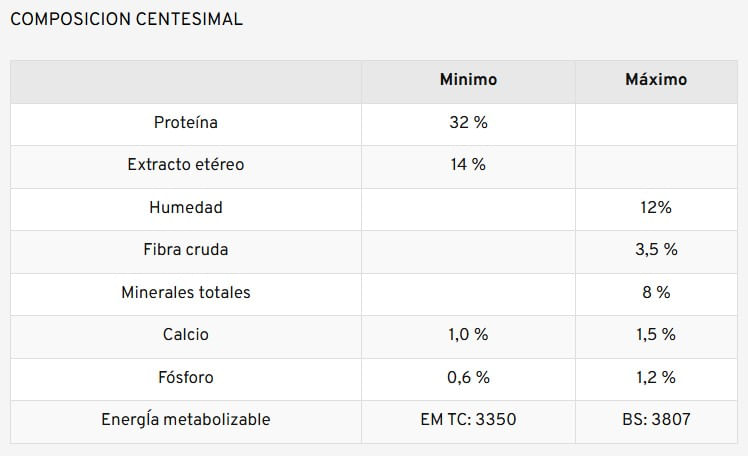Screen dimensions: 748x456
Task: Click the Calcio 1,5 % maximum value
Action: (656, 335)
